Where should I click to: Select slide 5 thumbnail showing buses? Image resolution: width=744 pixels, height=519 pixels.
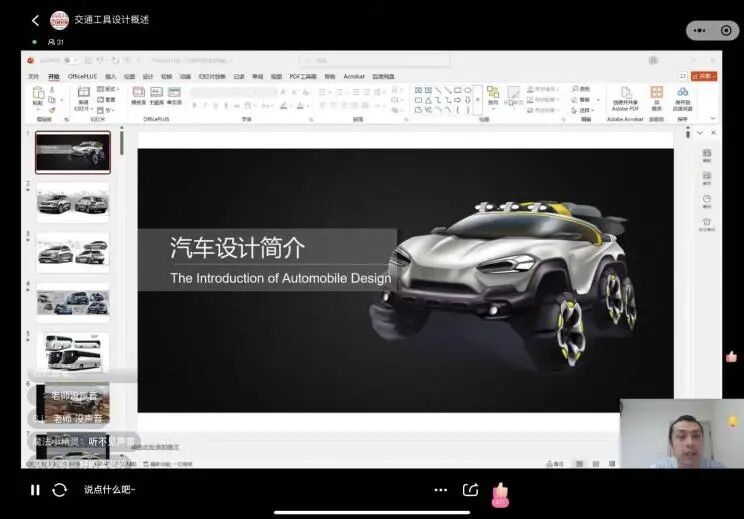pyautogui.click(x=73, y=352)
